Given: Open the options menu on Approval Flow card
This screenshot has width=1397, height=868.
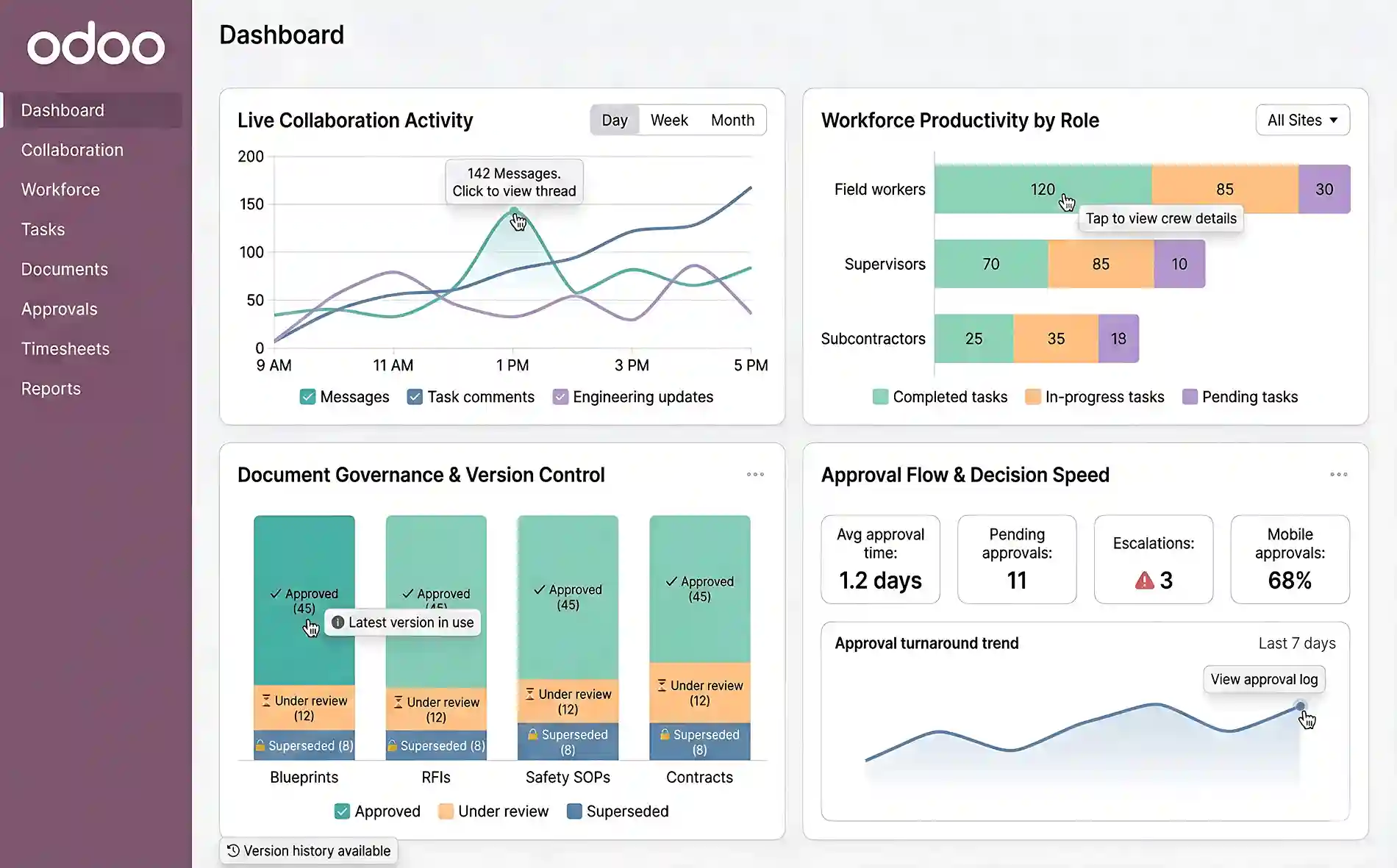Looking at the screenshot, I should (x=1337, y=474).
